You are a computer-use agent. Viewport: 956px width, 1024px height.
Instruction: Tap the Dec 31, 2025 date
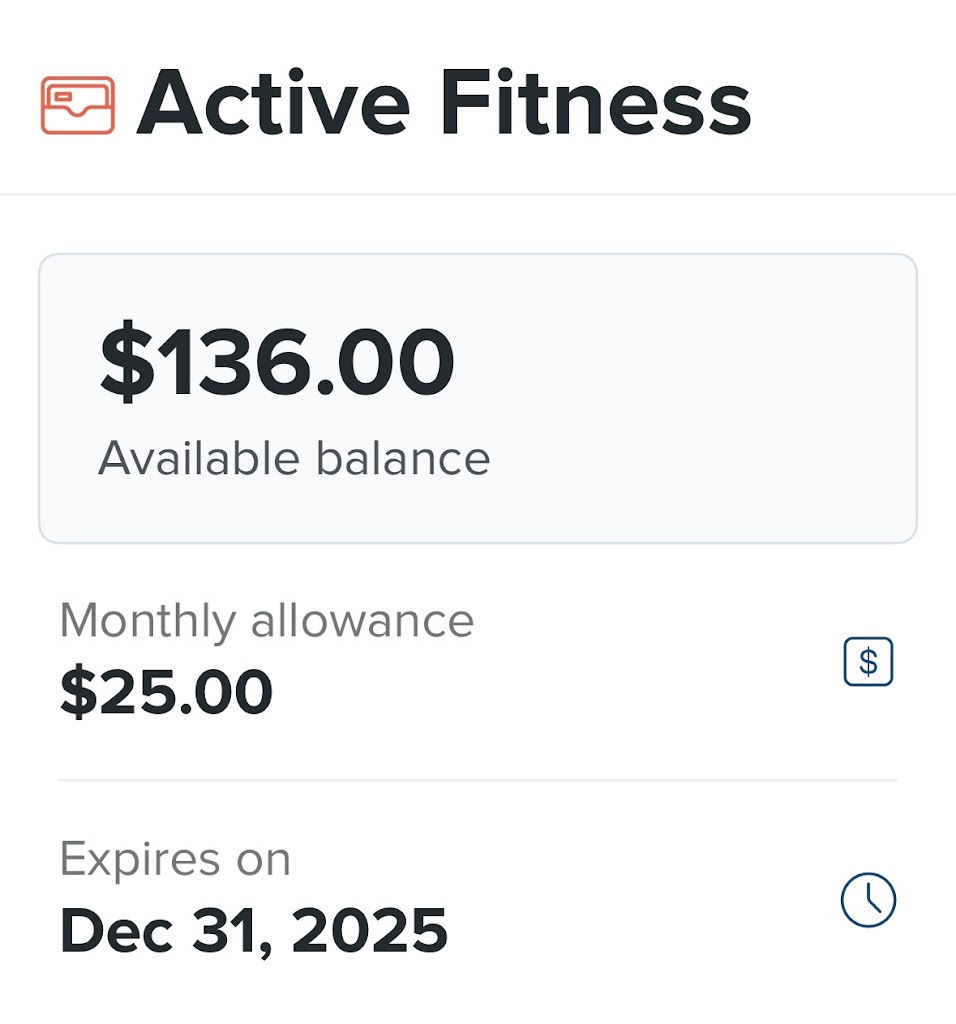tap(254, 931)
